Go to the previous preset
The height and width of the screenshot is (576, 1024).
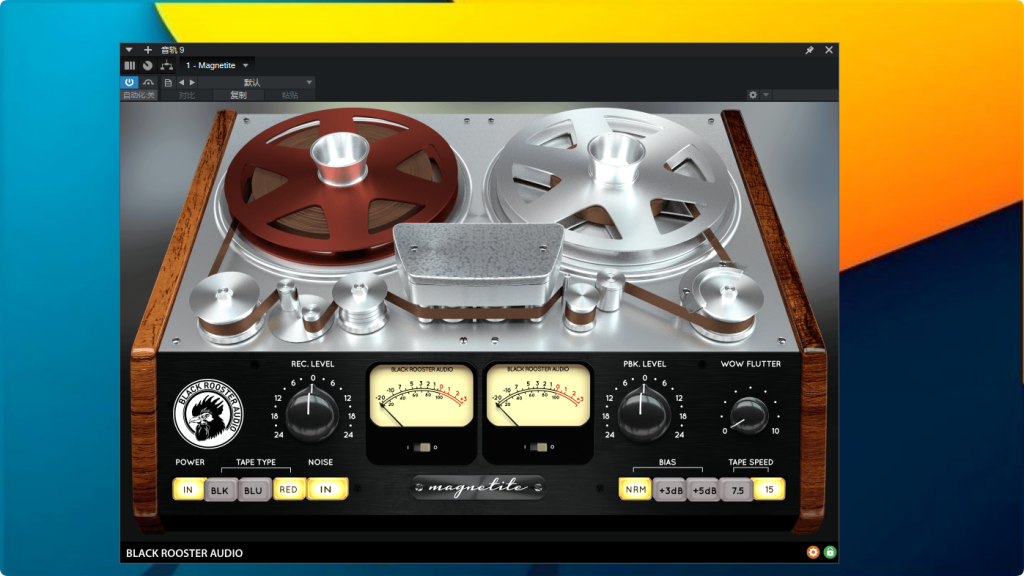point(182,82)
